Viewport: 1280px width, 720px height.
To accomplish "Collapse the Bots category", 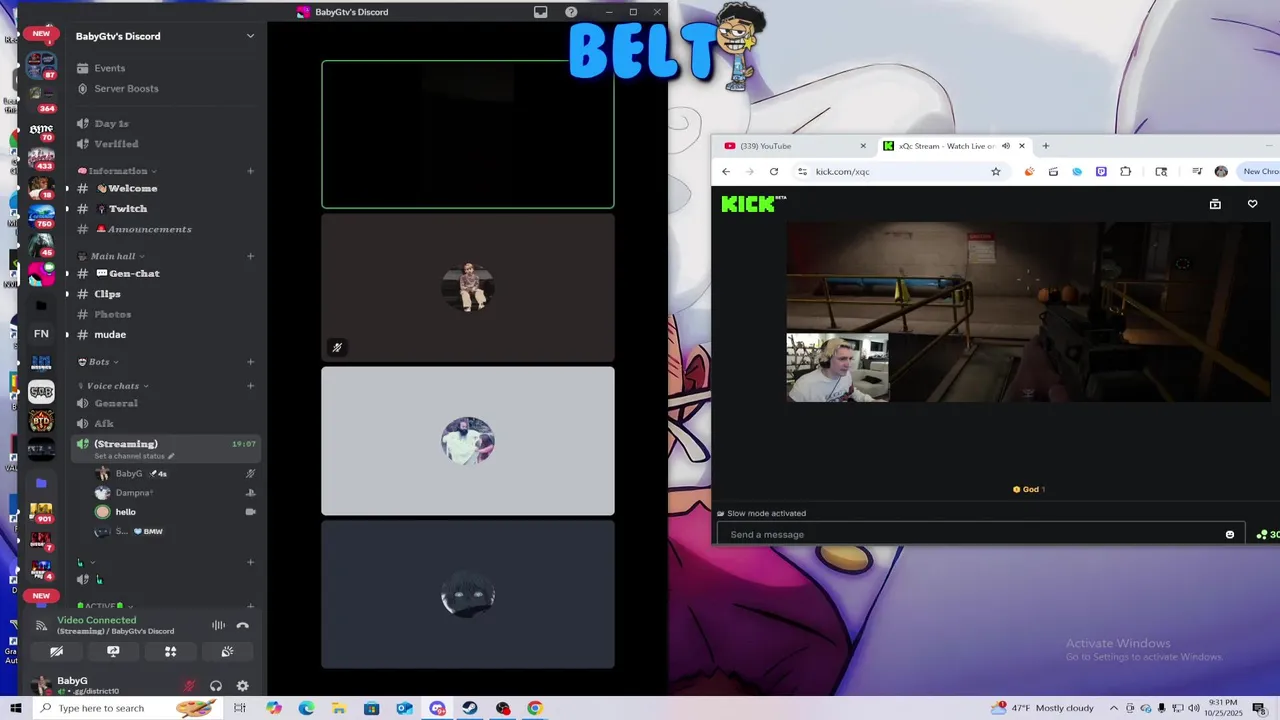I will coord(98,362).
